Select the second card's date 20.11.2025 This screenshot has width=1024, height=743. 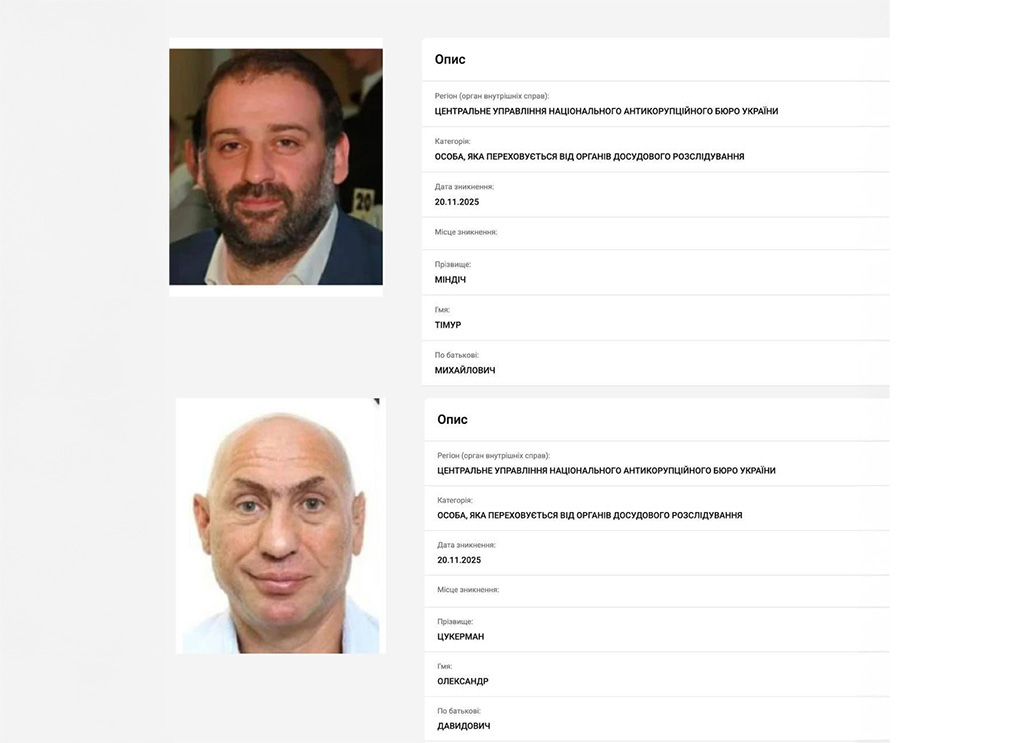tap(459, 560)
